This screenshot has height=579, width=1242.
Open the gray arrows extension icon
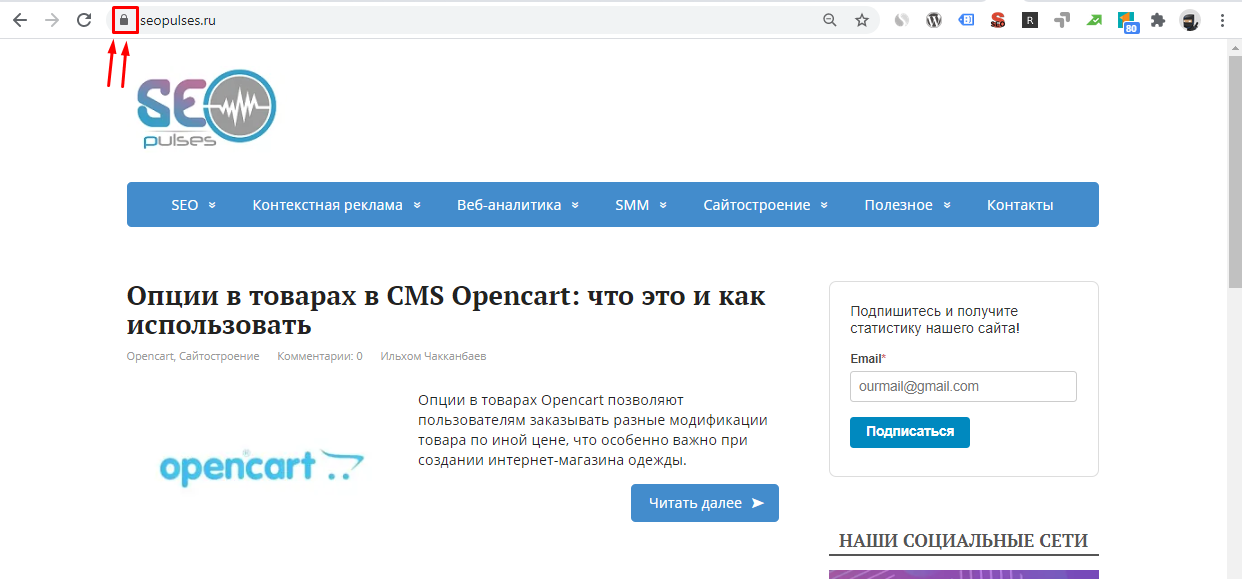1062,20
